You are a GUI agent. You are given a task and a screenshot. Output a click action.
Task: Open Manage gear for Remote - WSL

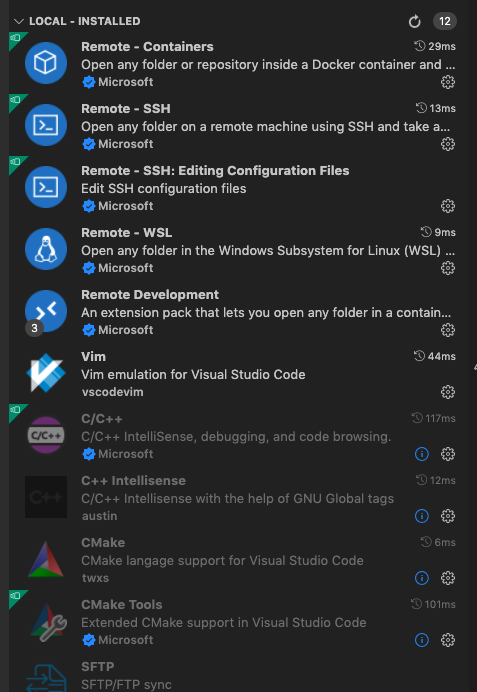[447, 268]
